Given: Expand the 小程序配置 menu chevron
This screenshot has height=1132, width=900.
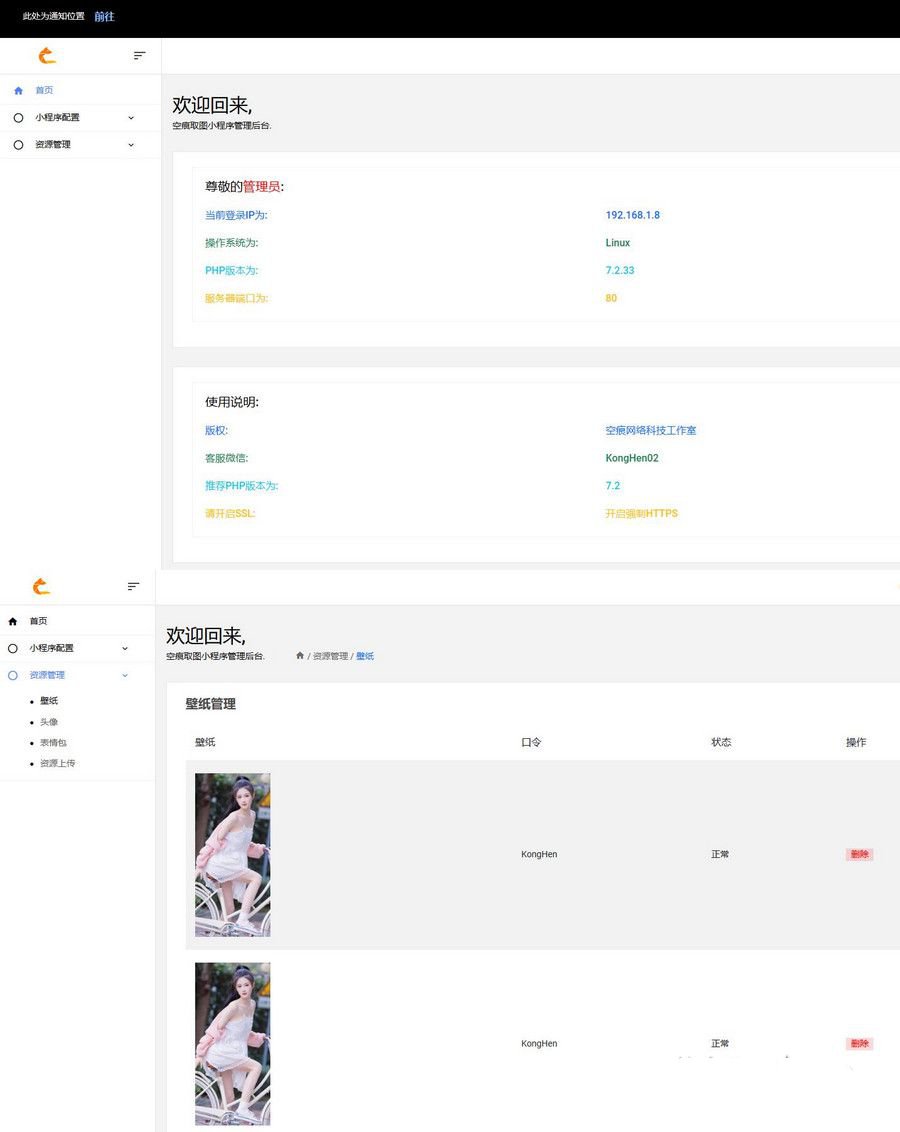Looking at the screenshot, I should tap(130, 117).
